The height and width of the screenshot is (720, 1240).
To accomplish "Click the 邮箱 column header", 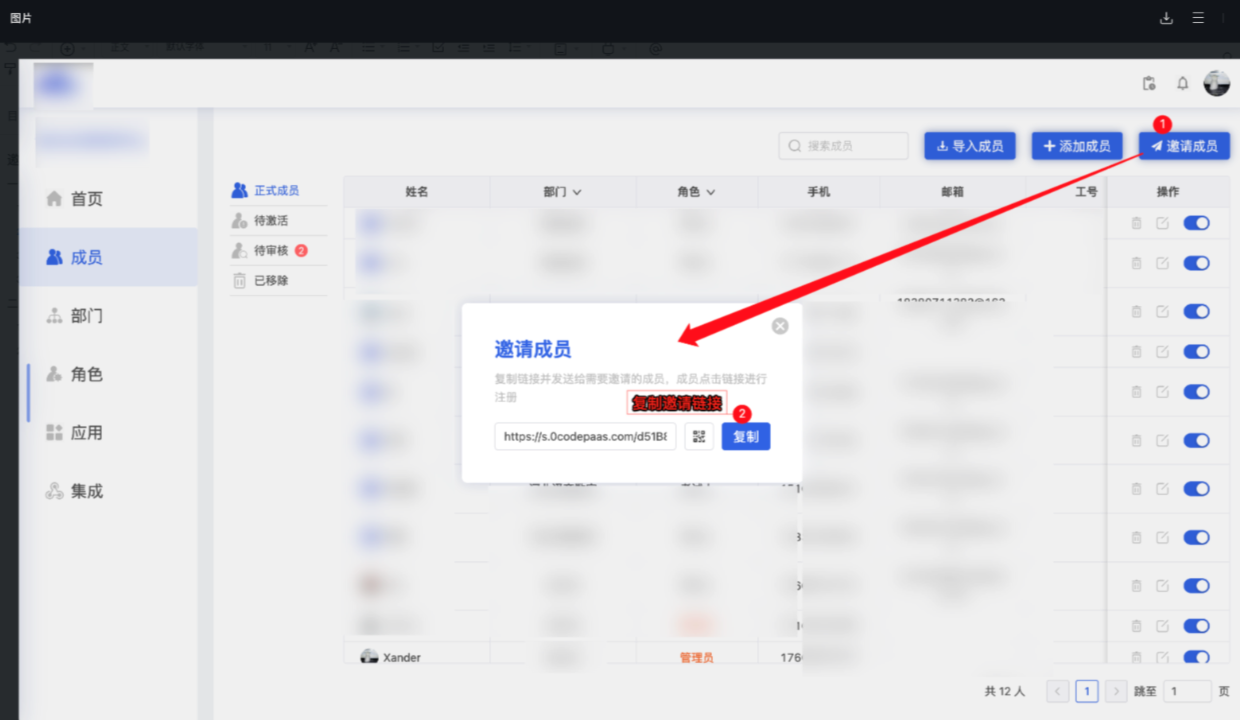I will [x=952, y=192].
